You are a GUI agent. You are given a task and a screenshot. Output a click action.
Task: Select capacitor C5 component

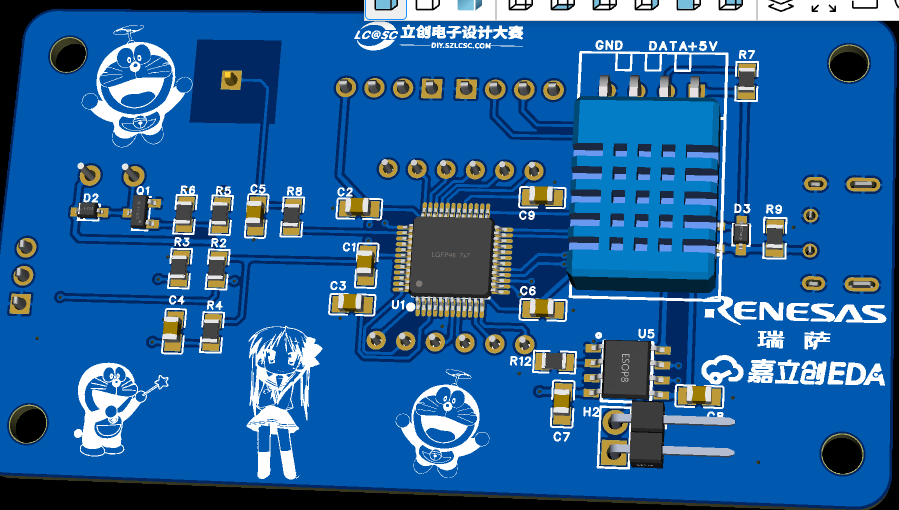coord(256,215)
